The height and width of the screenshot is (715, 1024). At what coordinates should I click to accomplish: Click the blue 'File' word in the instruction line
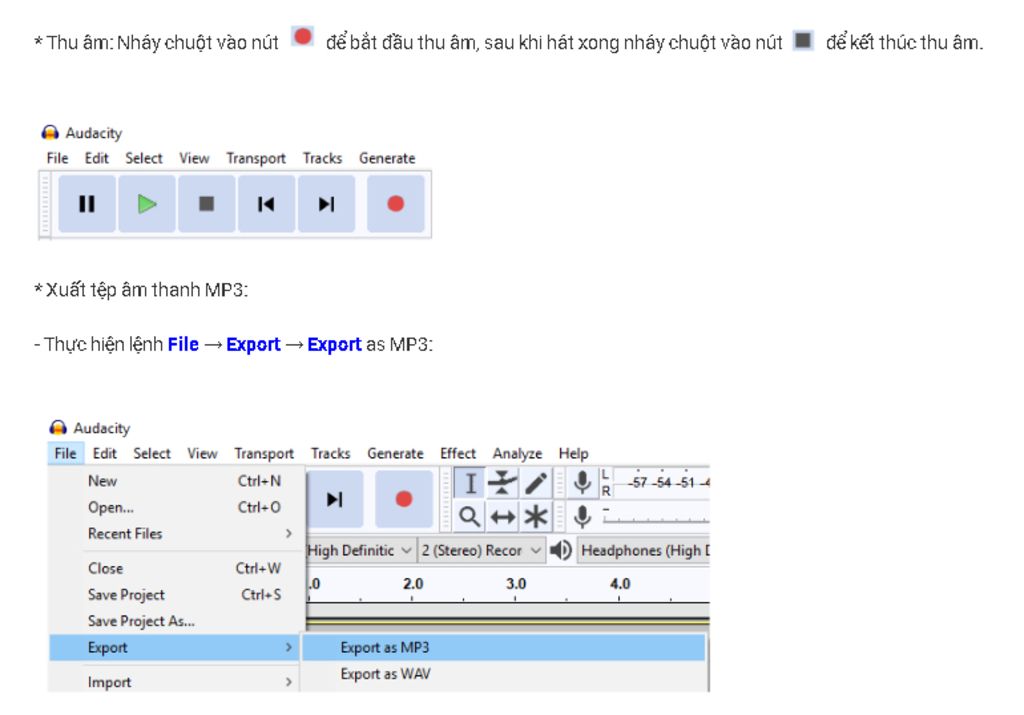[183, 344]
